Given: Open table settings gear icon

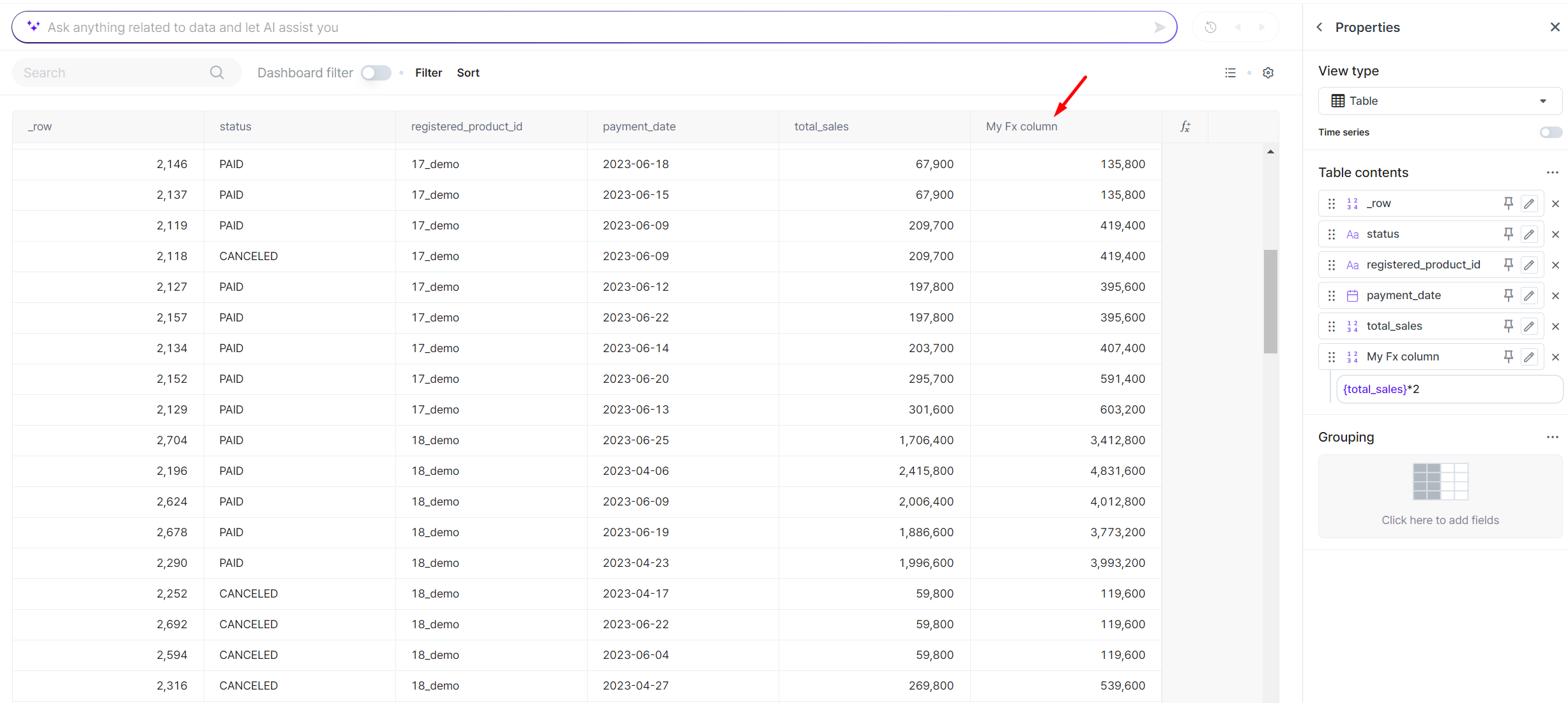Looking at the screenshot, I should [x=1268, y=73].
